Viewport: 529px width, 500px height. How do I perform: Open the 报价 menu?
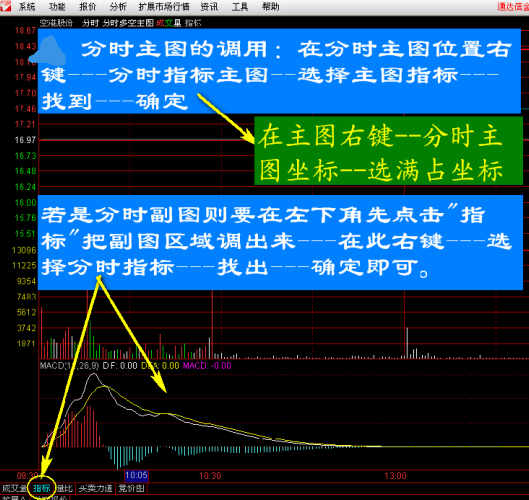(x=88, y=7)
